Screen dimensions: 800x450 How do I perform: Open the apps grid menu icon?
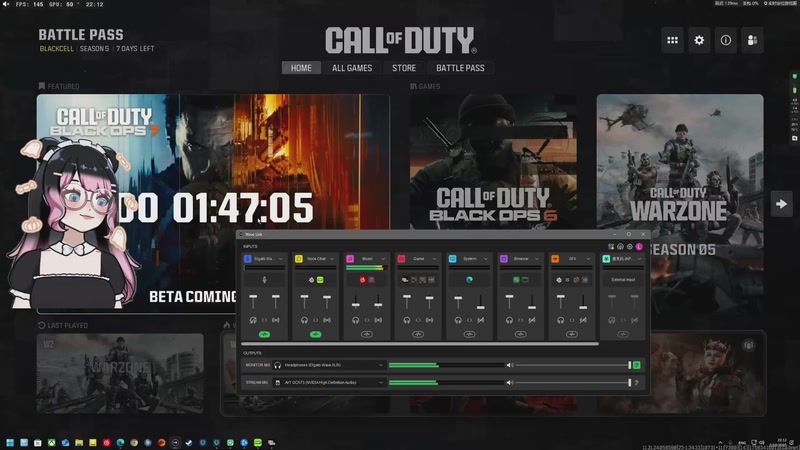(672, 40)
